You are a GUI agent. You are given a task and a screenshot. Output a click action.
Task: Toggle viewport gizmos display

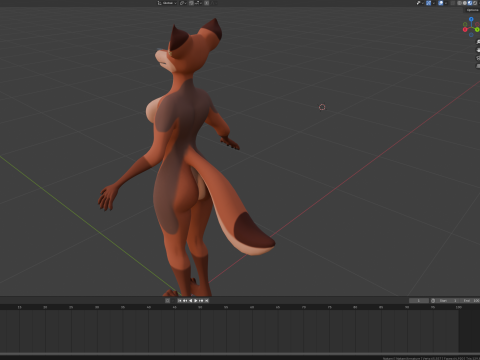(428, 3)
